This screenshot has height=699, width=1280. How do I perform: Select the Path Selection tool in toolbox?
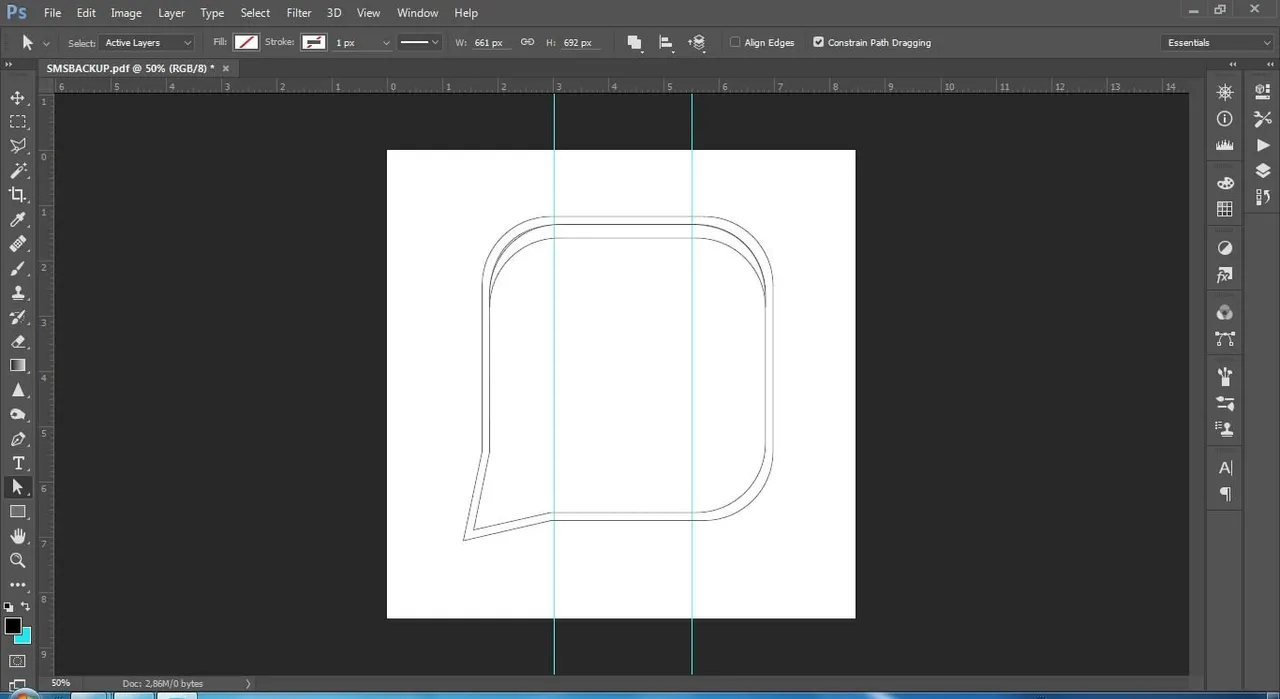(18, 487)
